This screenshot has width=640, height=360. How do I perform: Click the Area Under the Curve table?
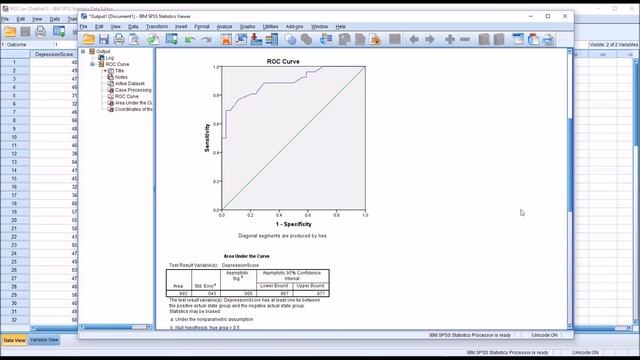click(x=247, y=282)
